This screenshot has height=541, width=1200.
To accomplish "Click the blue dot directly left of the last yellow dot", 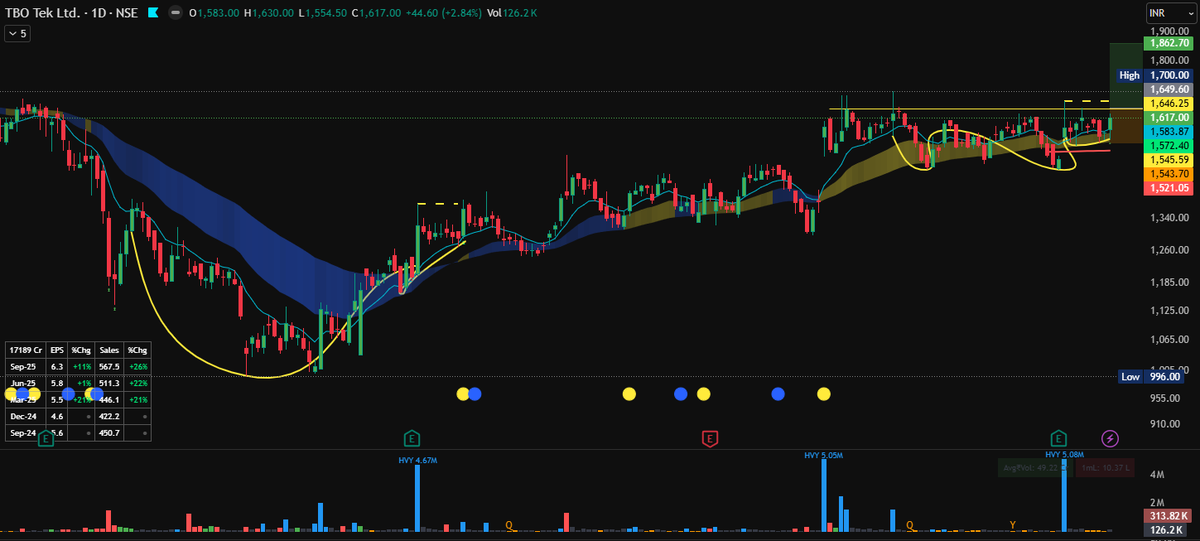I will [x=778, y=394].
